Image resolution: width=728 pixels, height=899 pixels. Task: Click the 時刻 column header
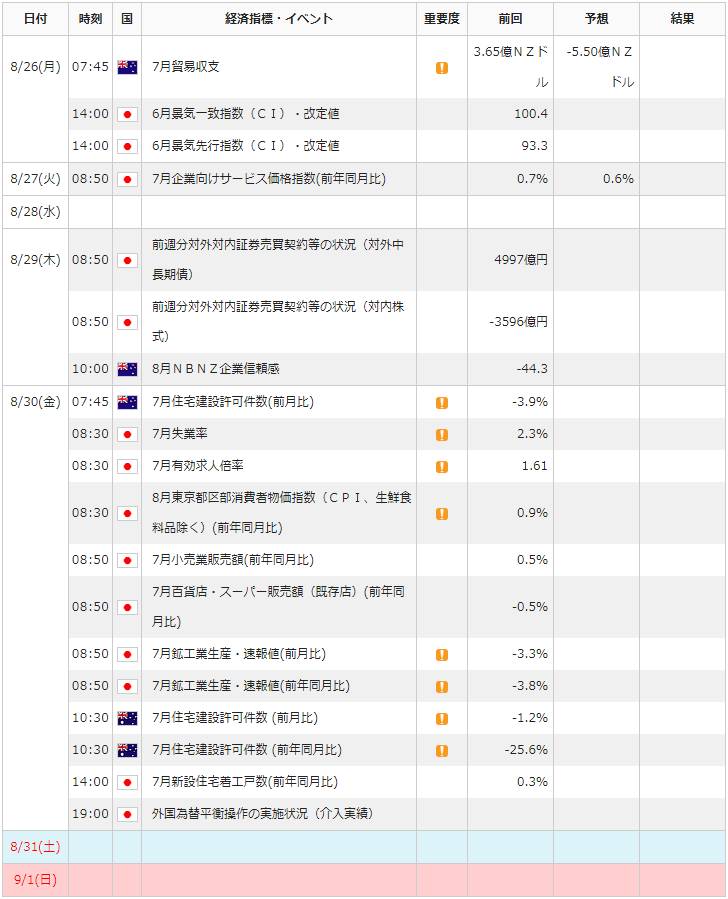tap(91, 19)
